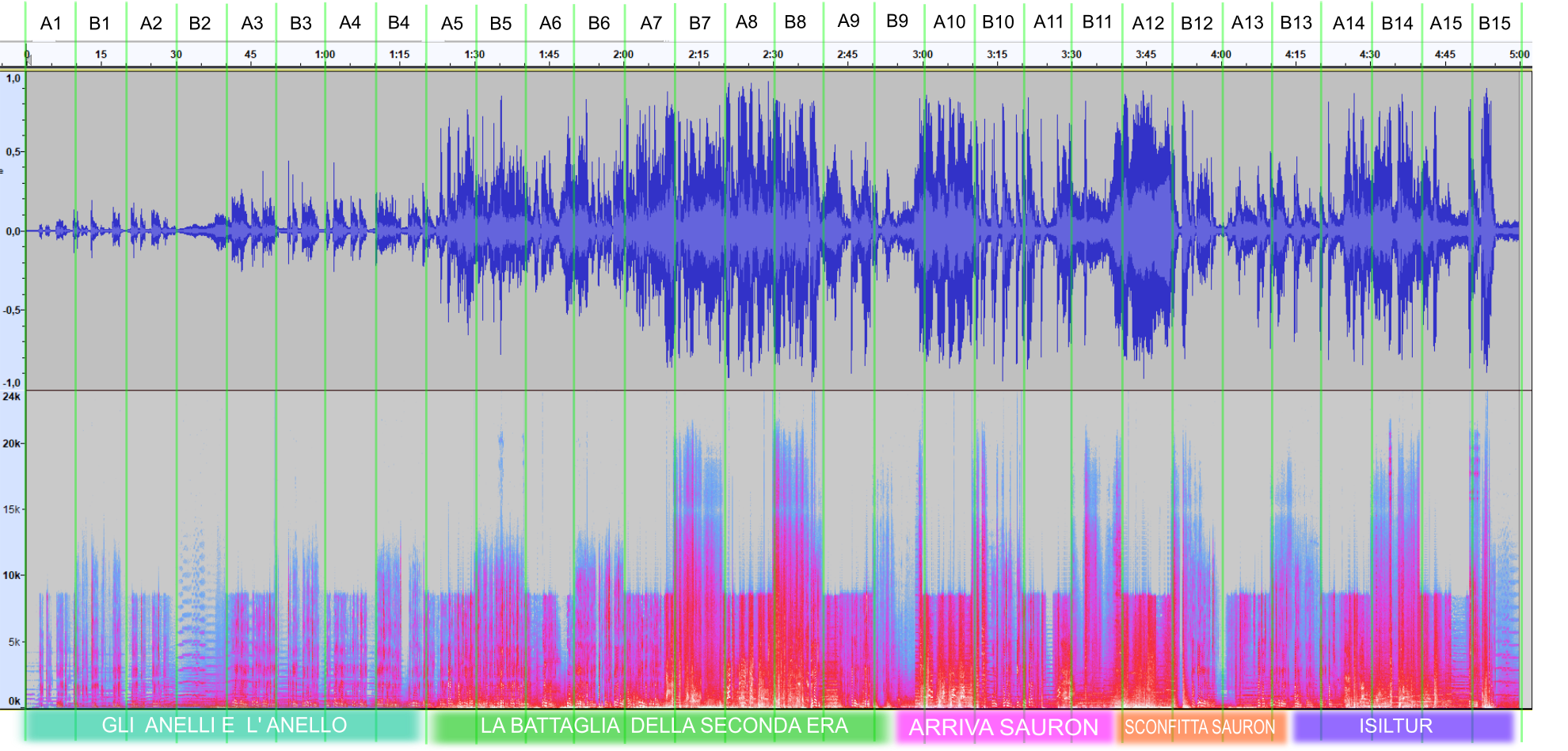The width and height of the screenshot is (1568, 751).
Task: Jump to the 3:00 time marker
Action: 923,55
